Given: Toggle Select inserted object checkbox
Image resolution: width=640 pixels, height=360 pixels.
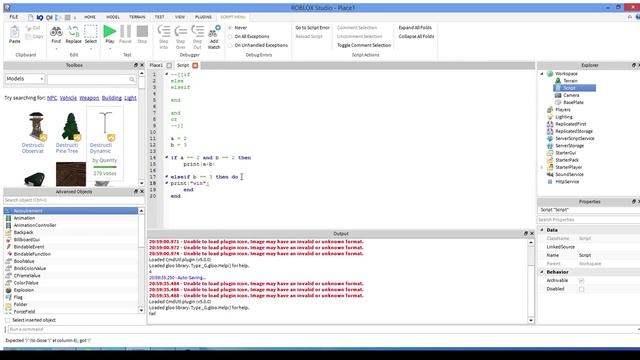Looking at the screenshot, I should tap(8, 320).
